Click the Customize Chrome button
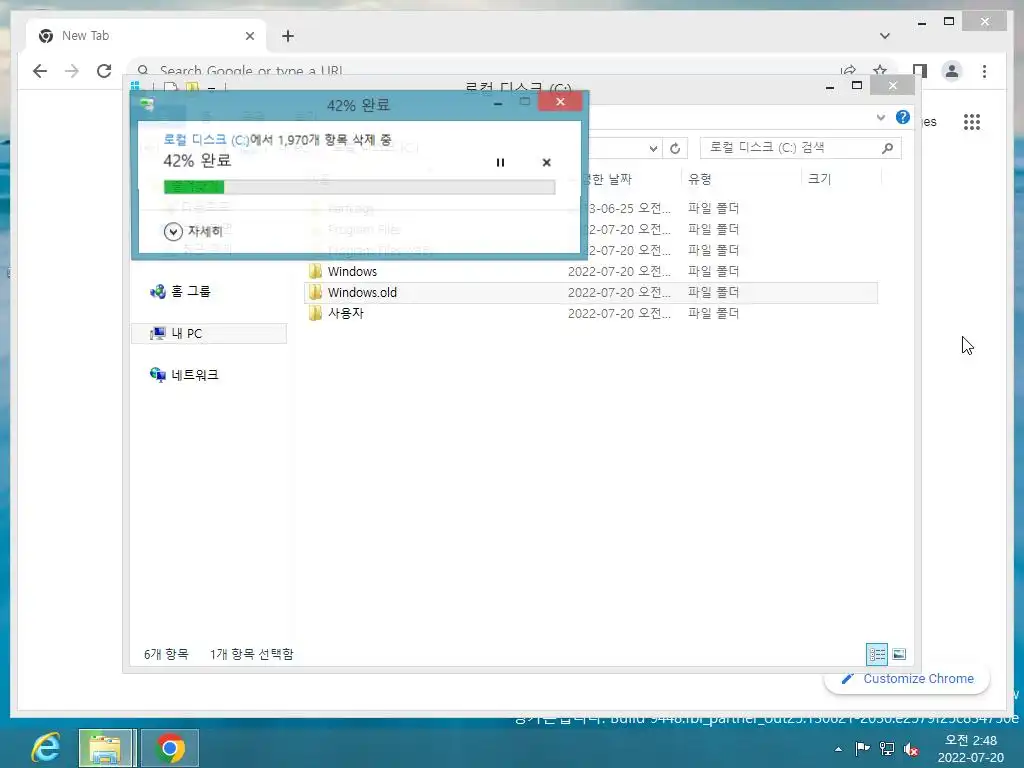 click(x=907, y=679)
